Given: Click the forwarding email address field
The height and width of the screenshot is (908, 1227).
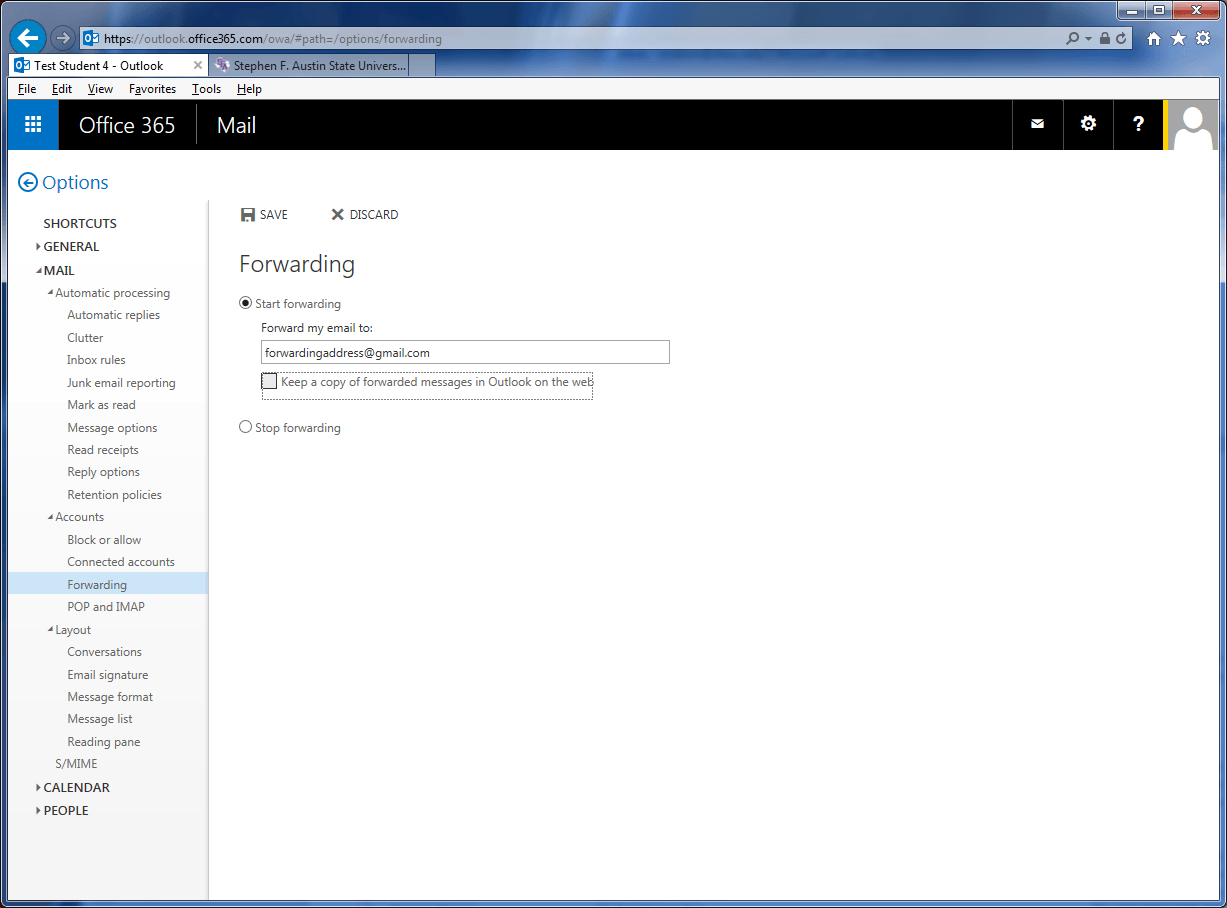Looking at the screenshot, I should 464,353.
